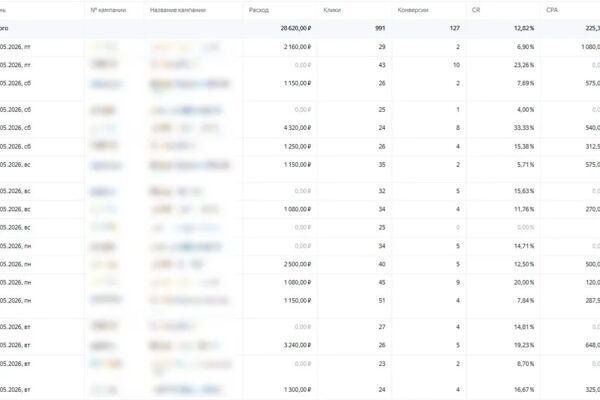This screenshot has height=400, width=600.
Task: Click the CR cell 5,71 %
Action: point(525,165)
